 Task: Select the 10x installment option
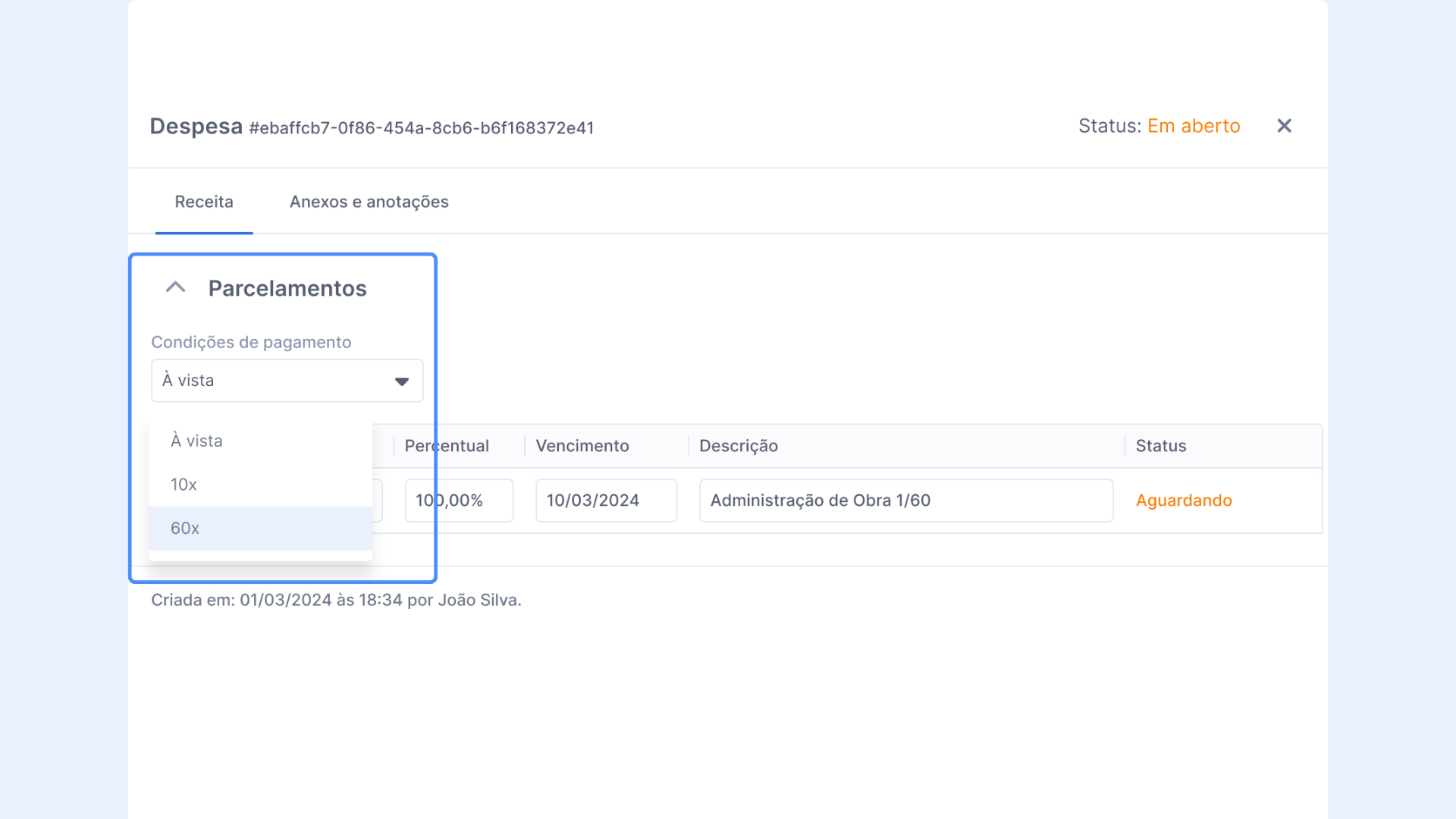click(x=184, y=485)
